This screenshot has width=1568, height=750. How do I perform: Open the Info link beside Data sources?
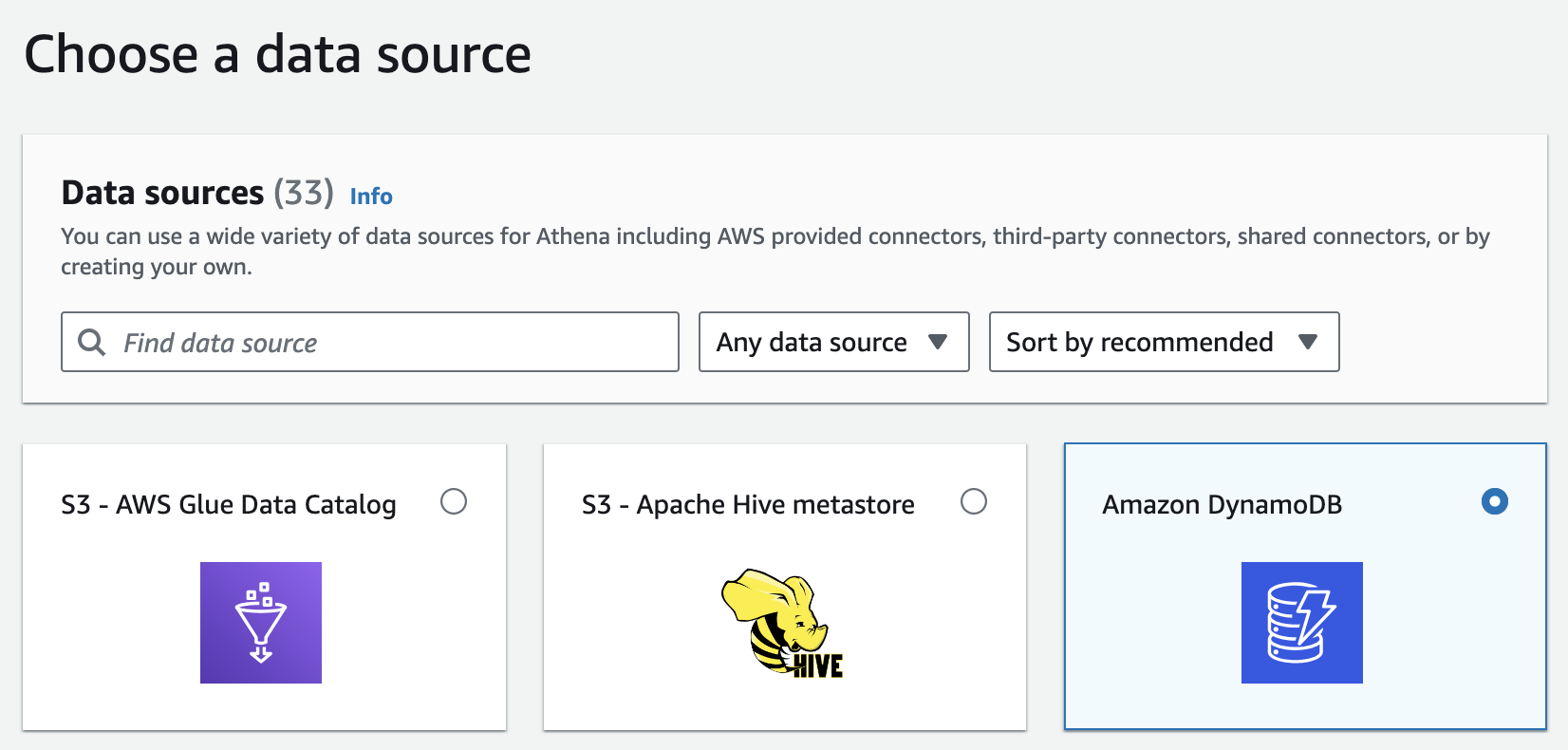point(371,197)
